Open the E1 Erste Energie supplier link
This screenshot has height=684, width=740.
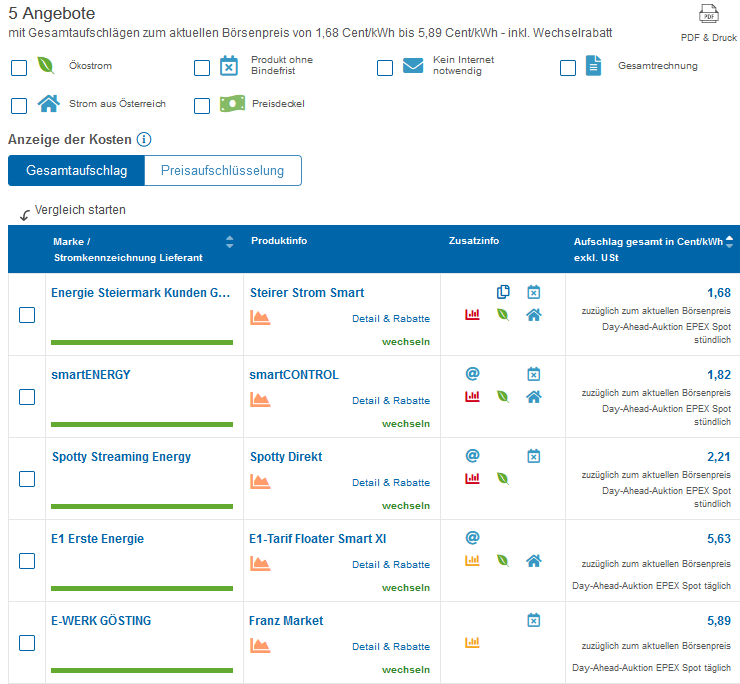coord(97,539)
